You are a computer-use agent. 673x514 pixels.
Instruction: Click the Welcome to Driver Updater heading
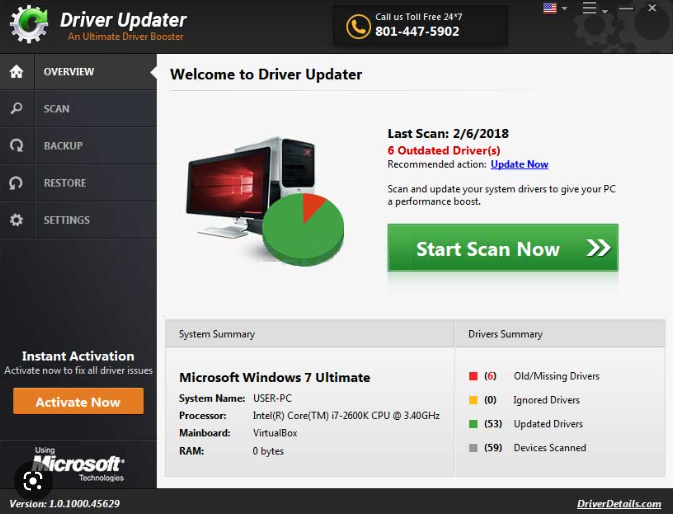[266, 74]
